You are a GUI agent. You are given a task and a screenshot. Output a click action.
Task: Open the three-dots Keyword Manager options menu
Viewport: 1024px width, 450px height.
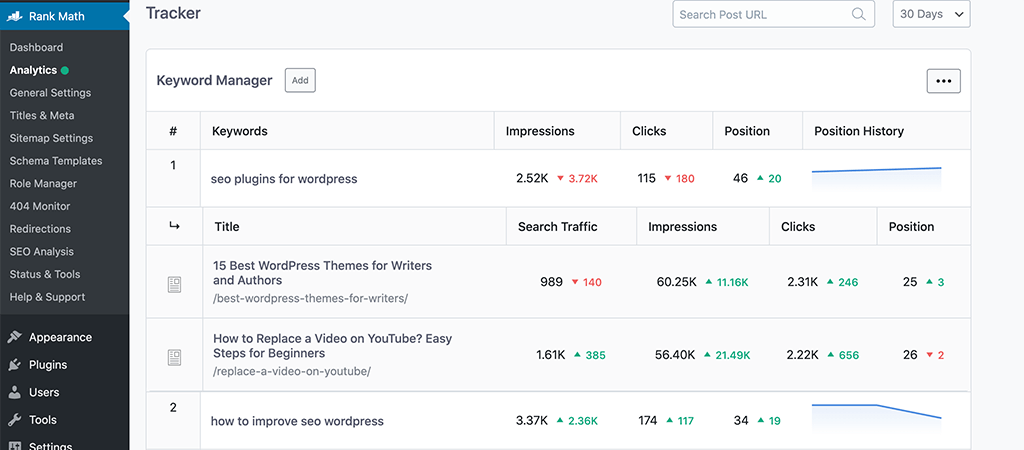tap(943, 81)
